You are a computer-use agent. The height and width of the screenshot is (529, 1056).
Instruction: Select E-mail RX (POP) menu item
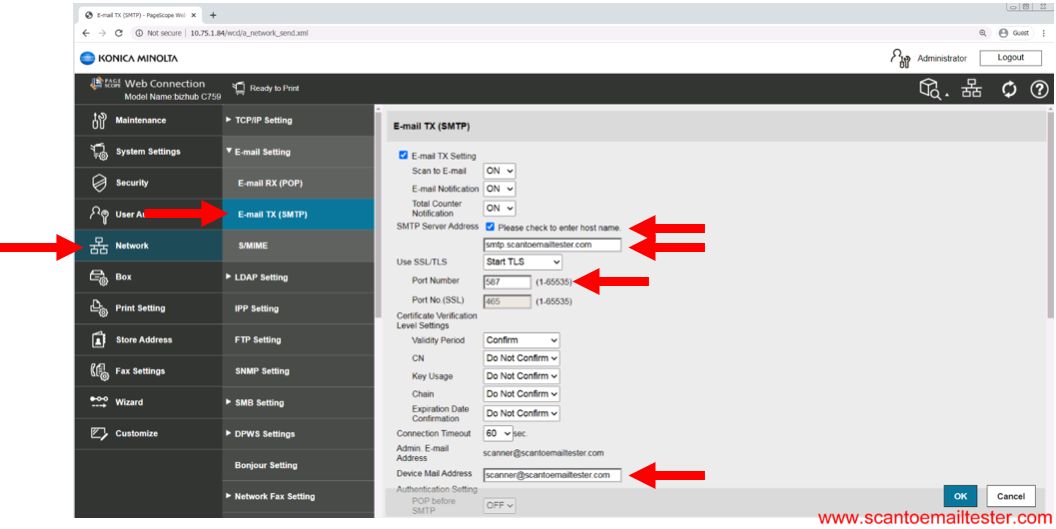click(270, 183)
